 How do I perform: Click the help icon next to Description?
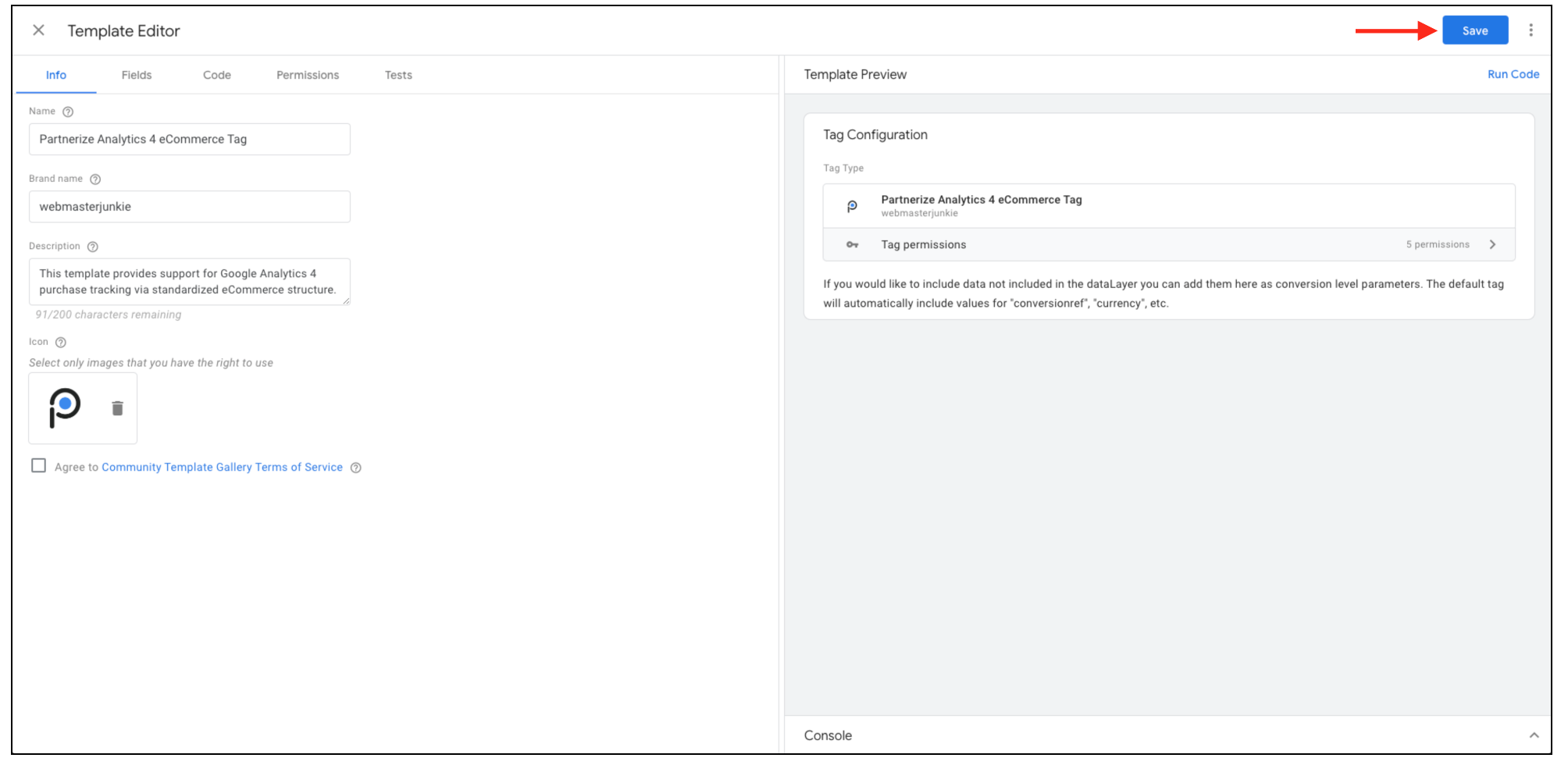click(93, 247)
